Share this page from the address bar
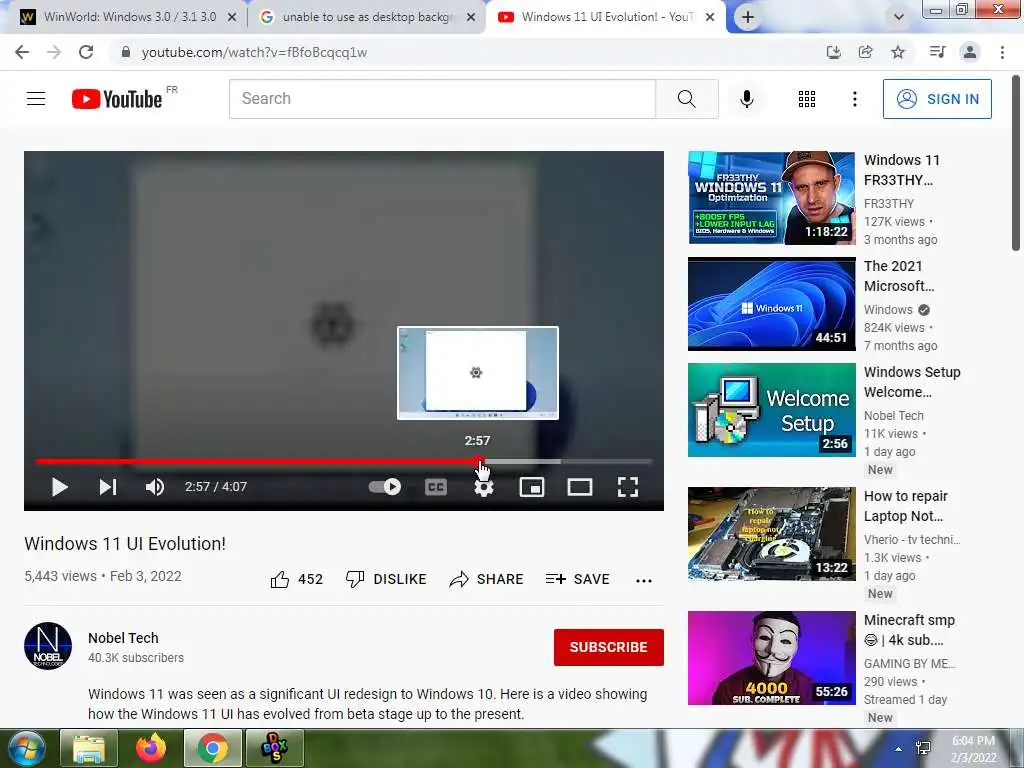The height and width of the screenshot is (768, 1024). [x=865, y=52]
